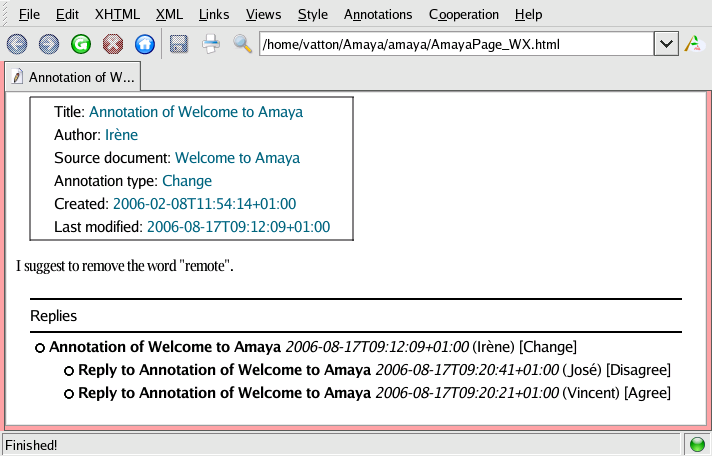Save document using the floppy disk icon
Screen dimensions: 712x456
179,44
